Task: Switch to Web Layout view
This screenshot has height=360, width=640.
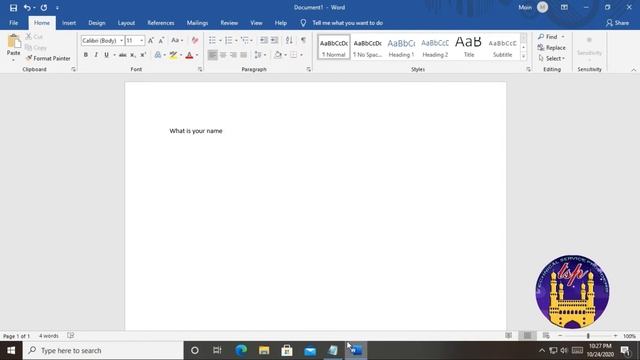Action: (x=546, y=336)
